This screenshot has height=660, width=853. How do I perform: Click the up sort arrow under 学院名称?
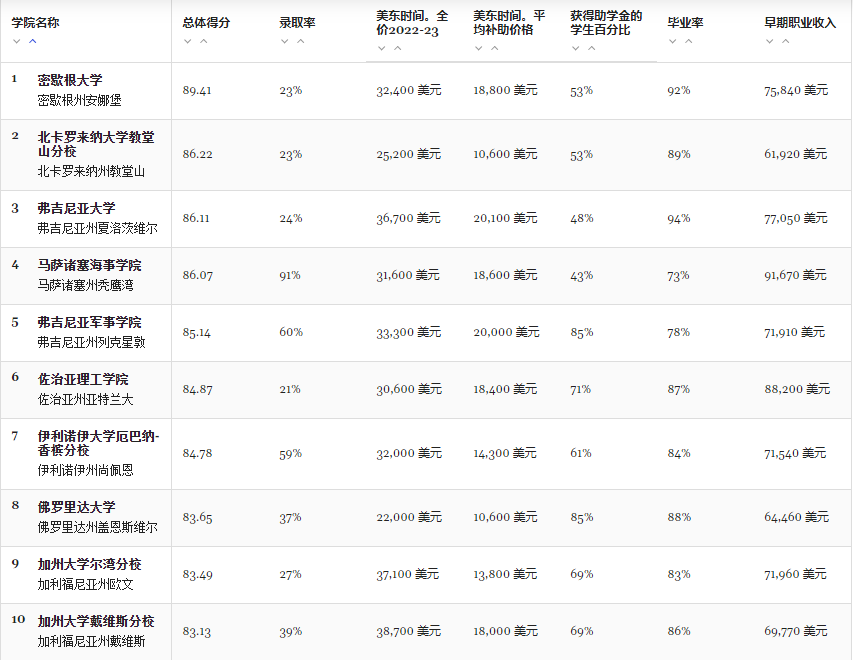coord(33,41)
